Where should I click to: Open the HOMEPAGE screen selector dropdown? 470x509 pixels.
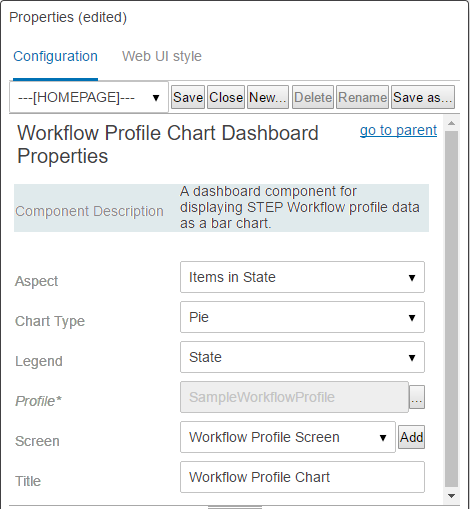89,97
